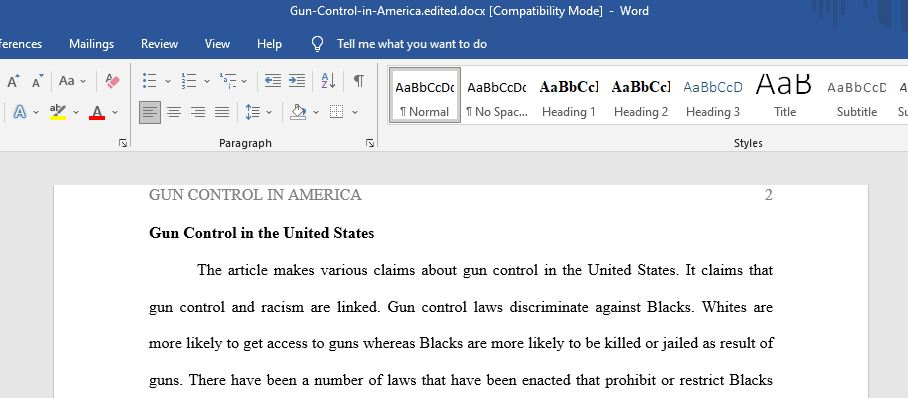
Task: Open highlight color dropdown arrow
Action: [x=75, y=112]
